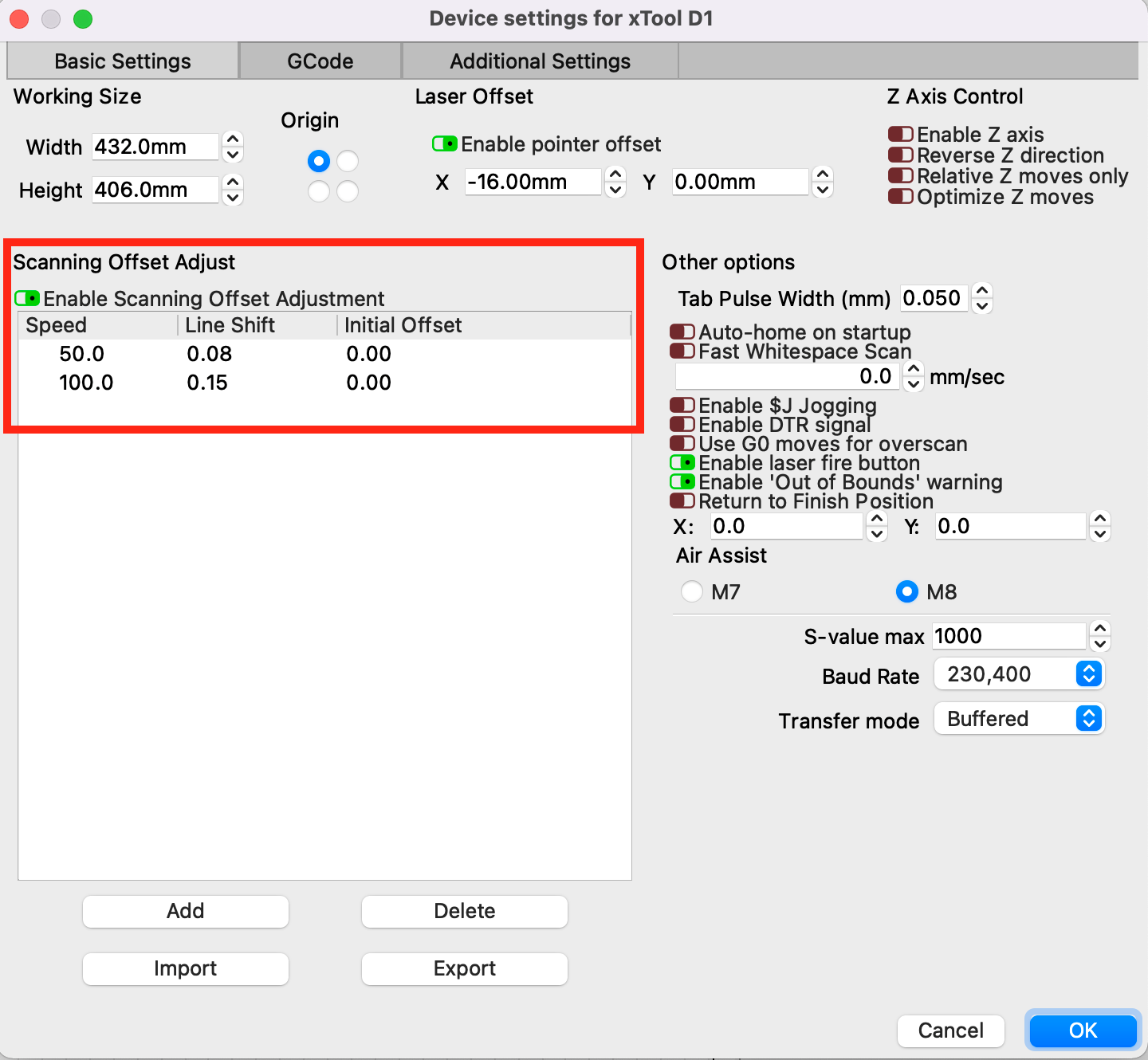This screenshot has height=1060, width=1148.
Task: Cancel the device settings dialog
Action: click(x=951, y=1031)
